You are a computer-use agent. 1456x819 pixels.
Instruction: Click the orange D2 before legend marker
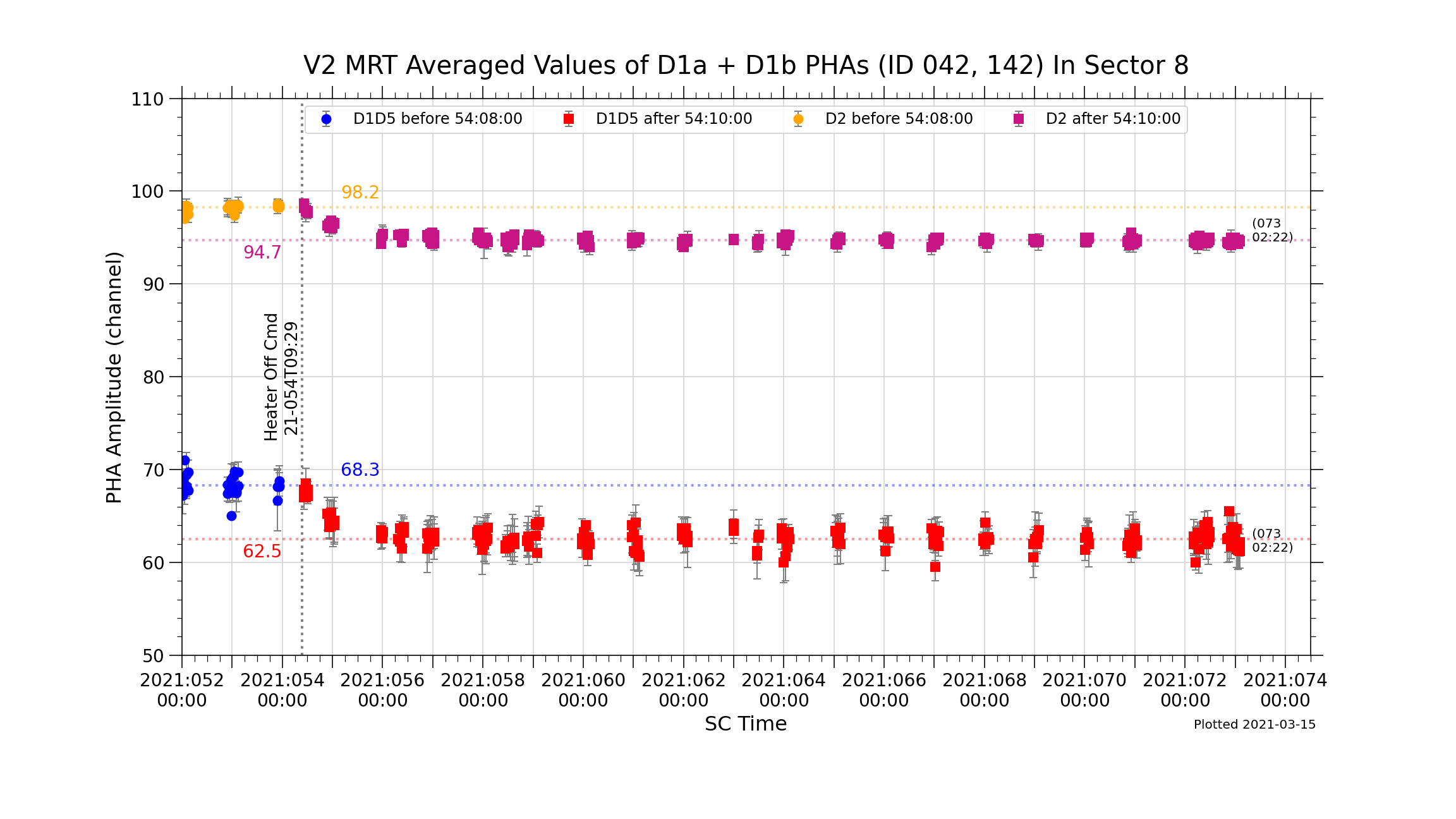click(x=798, y=119)
